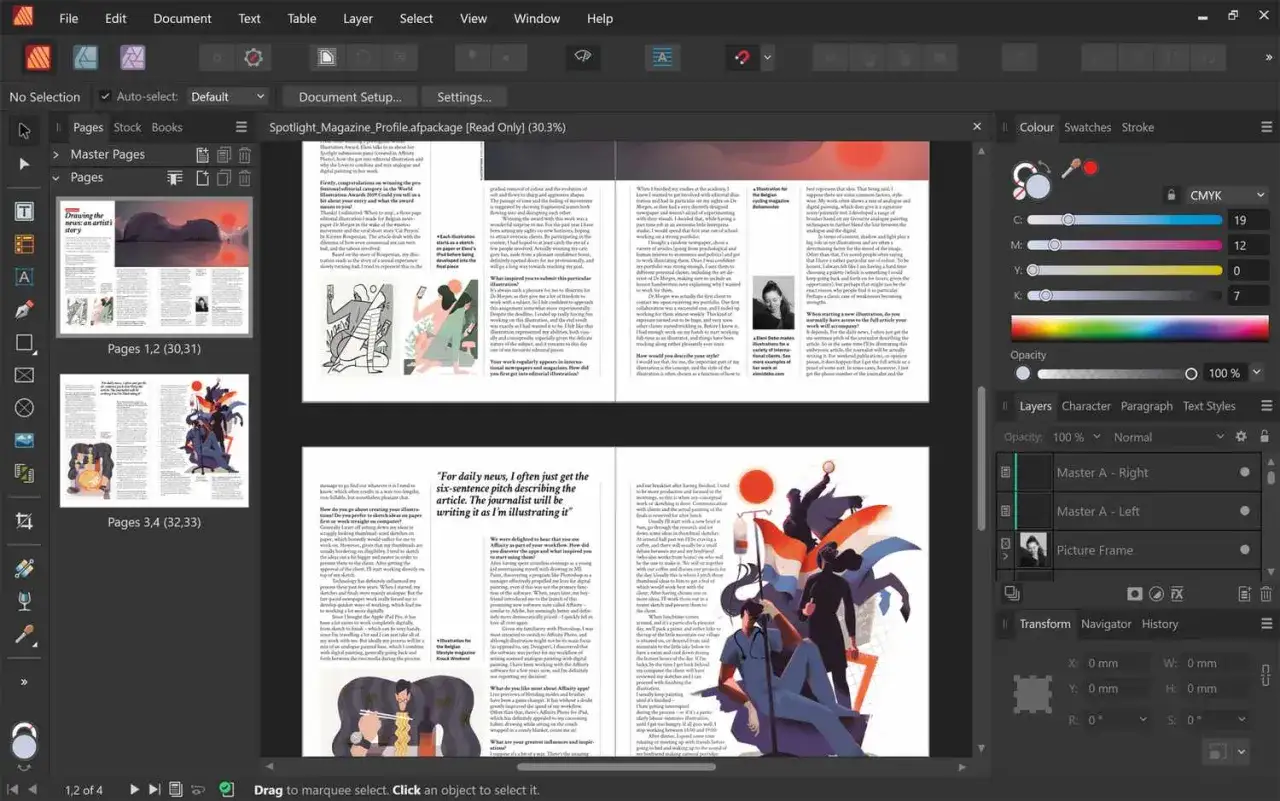The height and width of the screenshot is (801, 1280).
Task: Select the Picture Frame Ellipse tool
Action: [24, 408]
